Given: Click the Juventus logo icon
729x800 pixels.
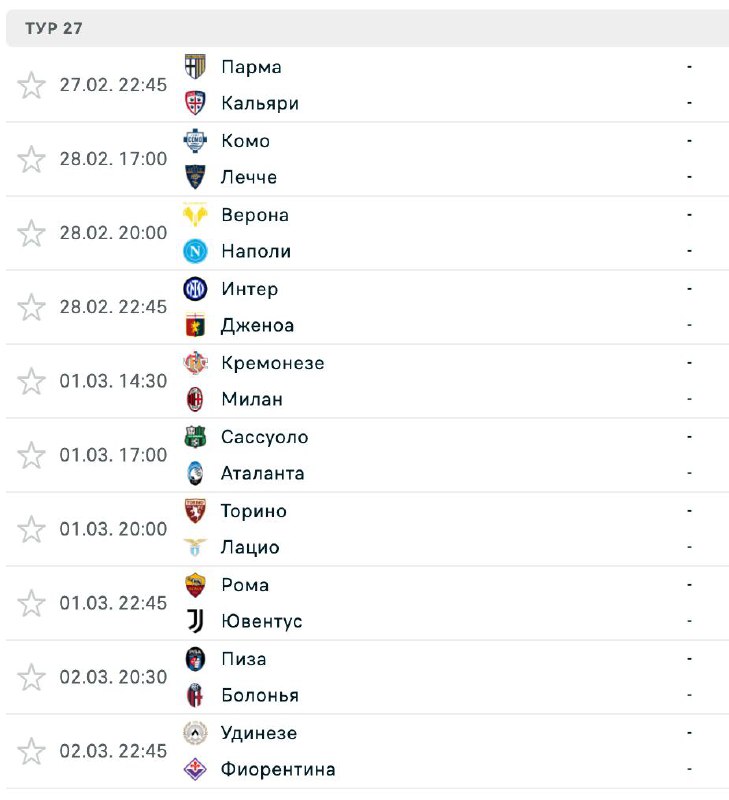Looking at the screenshot, I should click(x=195, y=621).
